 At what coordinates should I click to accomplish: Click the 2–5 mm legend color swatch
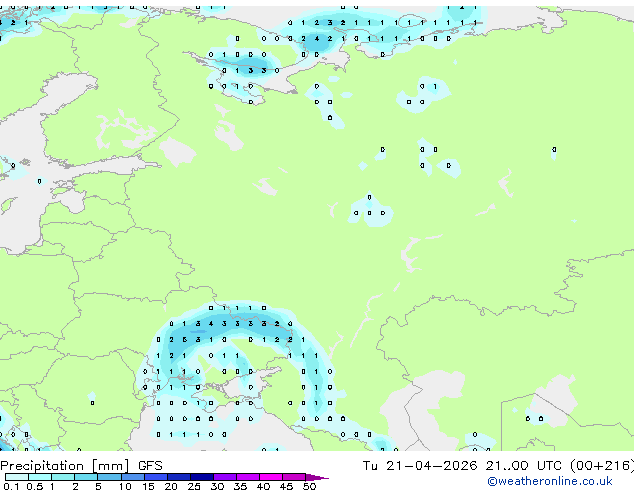coord(86,477)
